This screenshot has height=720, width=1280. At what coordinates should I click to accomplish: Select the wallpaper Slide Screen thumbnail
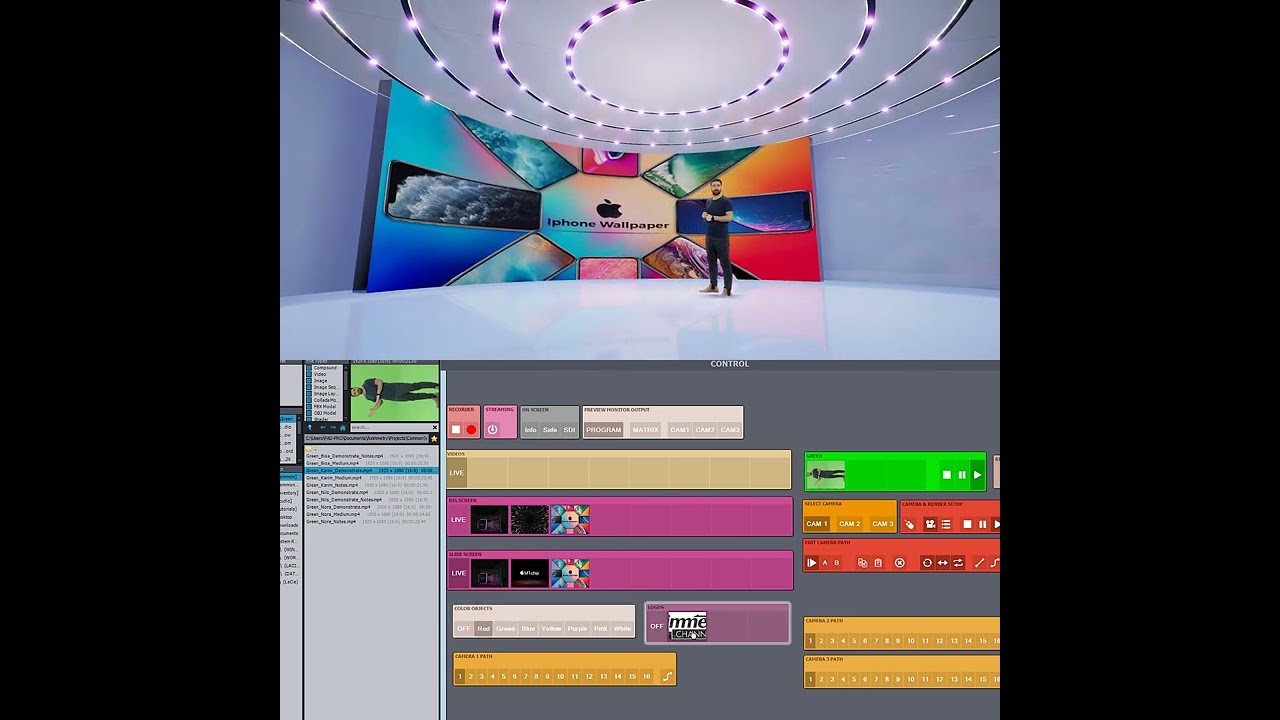(570, 573)
